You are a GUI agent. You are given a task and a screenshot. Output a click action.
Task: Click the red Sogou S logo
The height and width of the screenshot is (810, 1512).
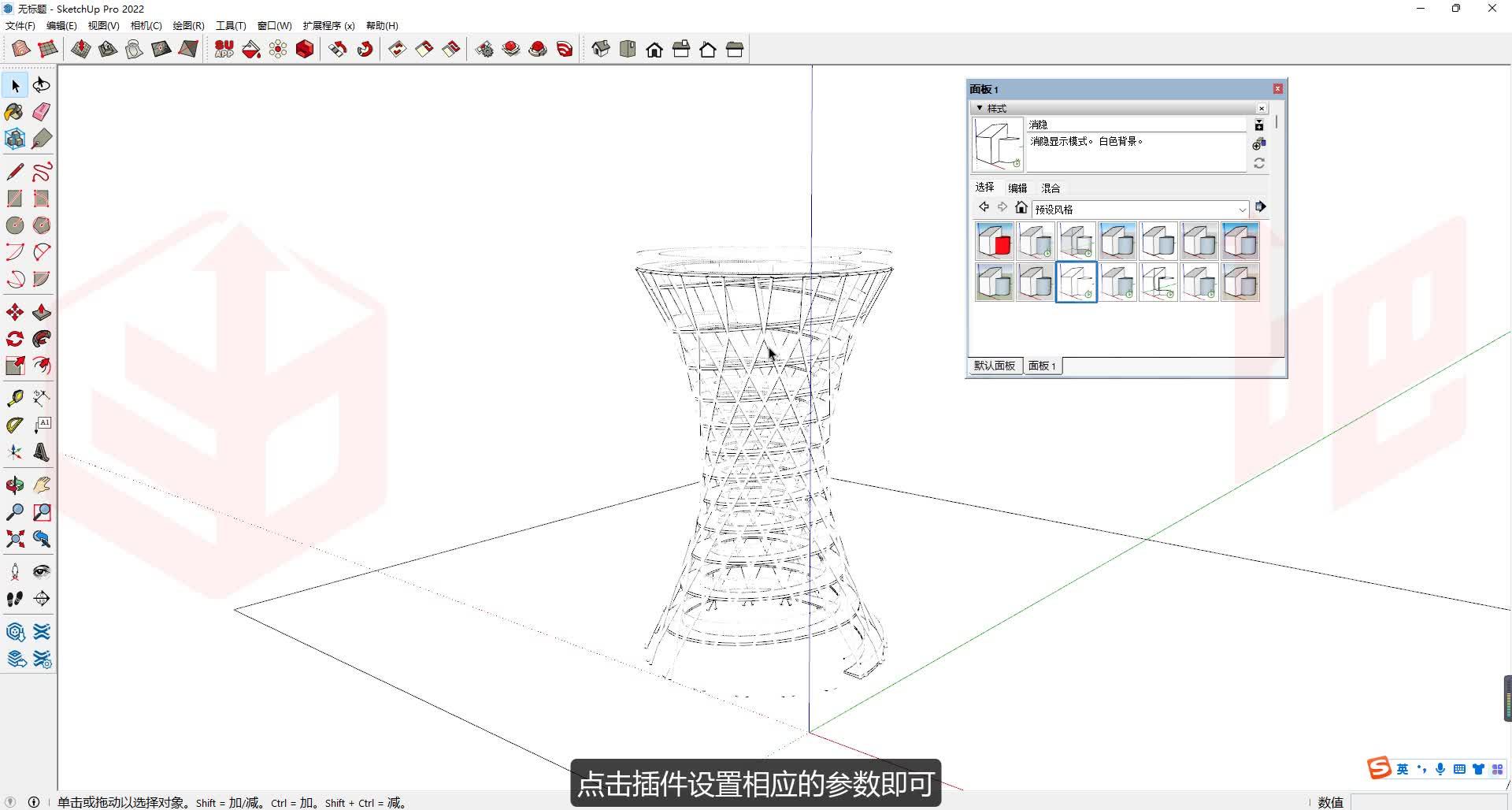(x=1379, y=768)
